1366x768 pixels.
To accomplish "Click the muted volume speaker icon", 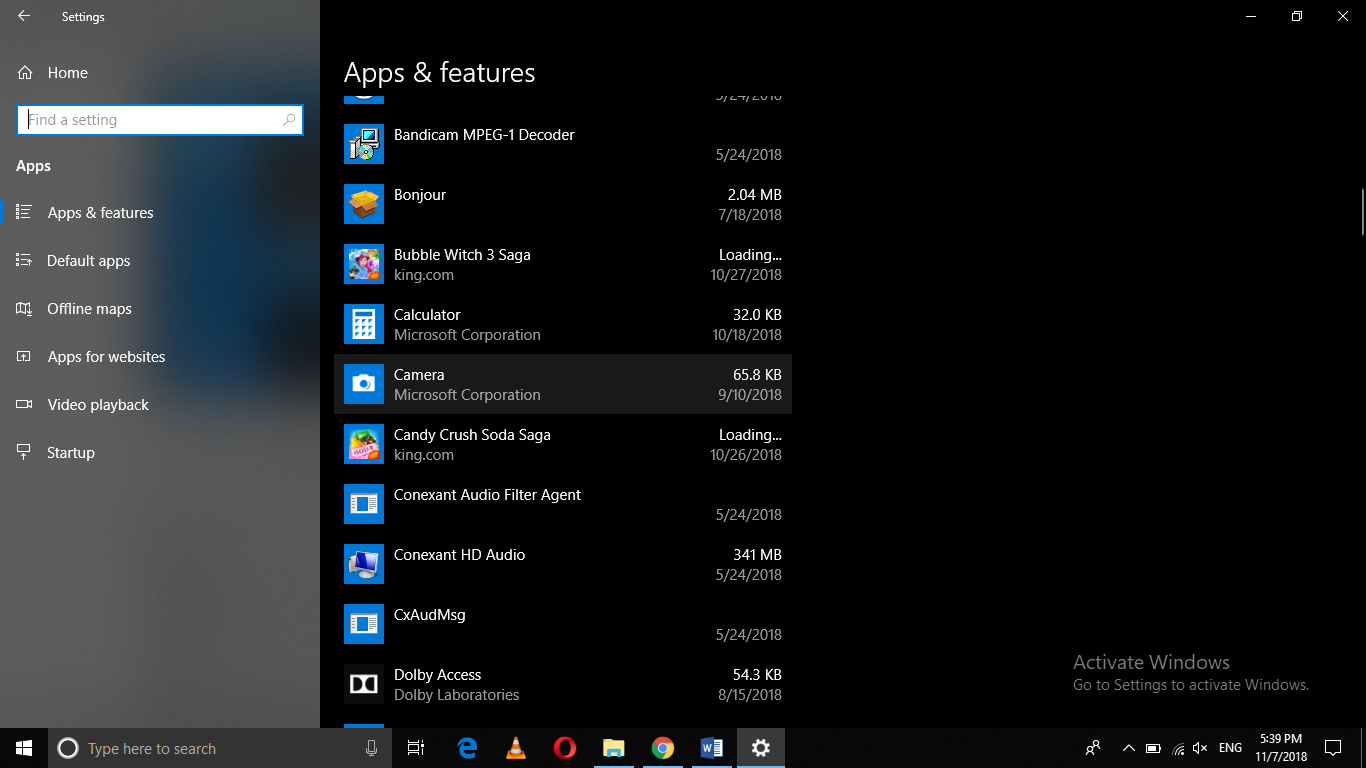I will click(1201, 748).
